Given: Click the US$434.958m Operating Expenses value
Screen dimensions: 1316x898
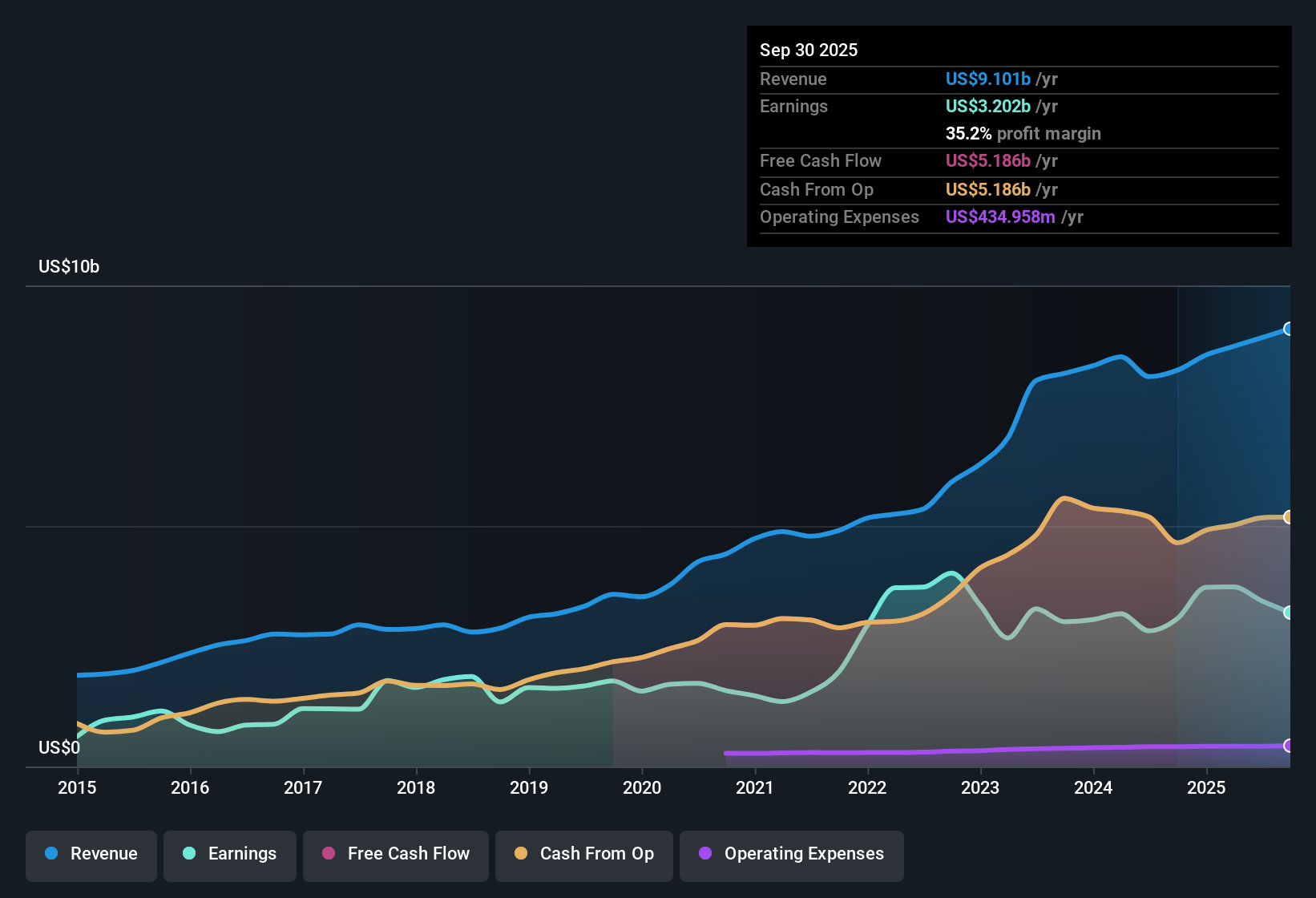Looking at the screenshot, I should 1000,216.
